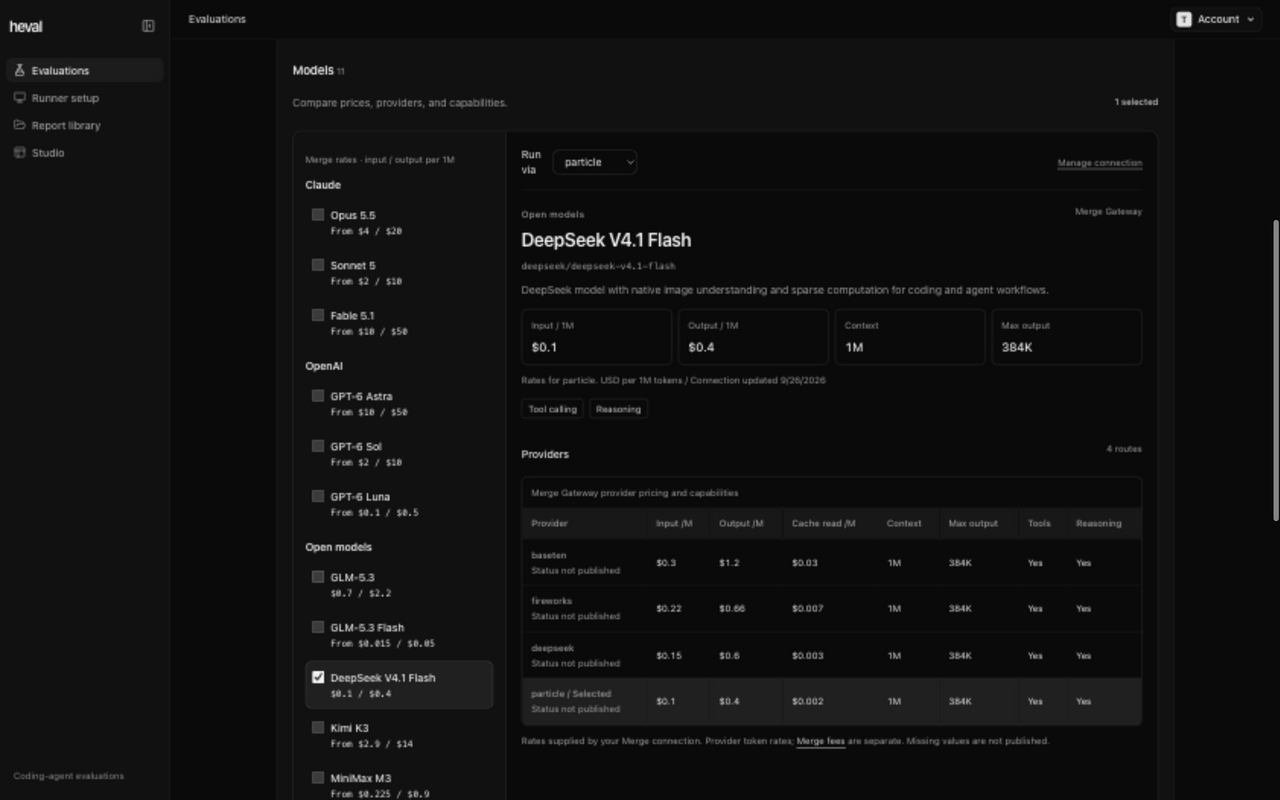This screenshot has width=1280, height=800.
Task: Click the 1 selected indicator
Action: [1136, 102]
